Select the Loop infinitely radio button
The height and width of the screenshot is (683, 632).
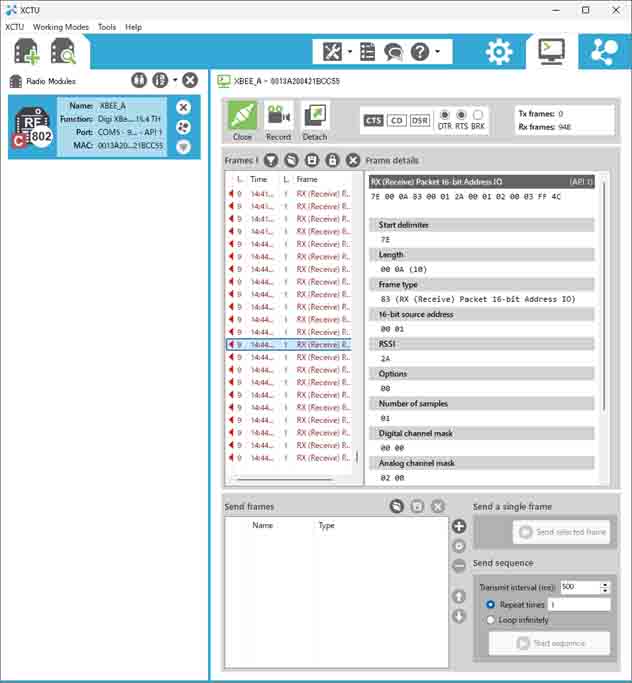(x=490, y=620)
